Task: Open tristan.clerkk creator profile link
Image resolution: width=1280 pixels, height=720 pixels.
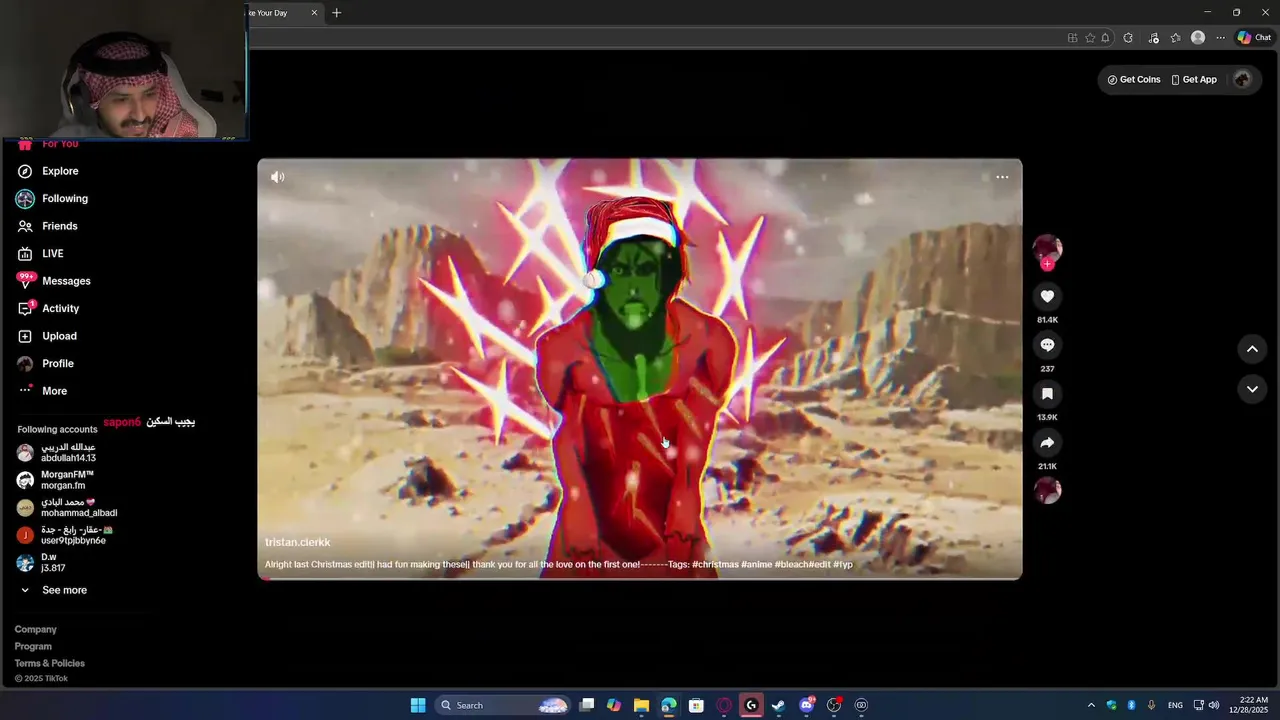Action: click(x=297, y=542)
